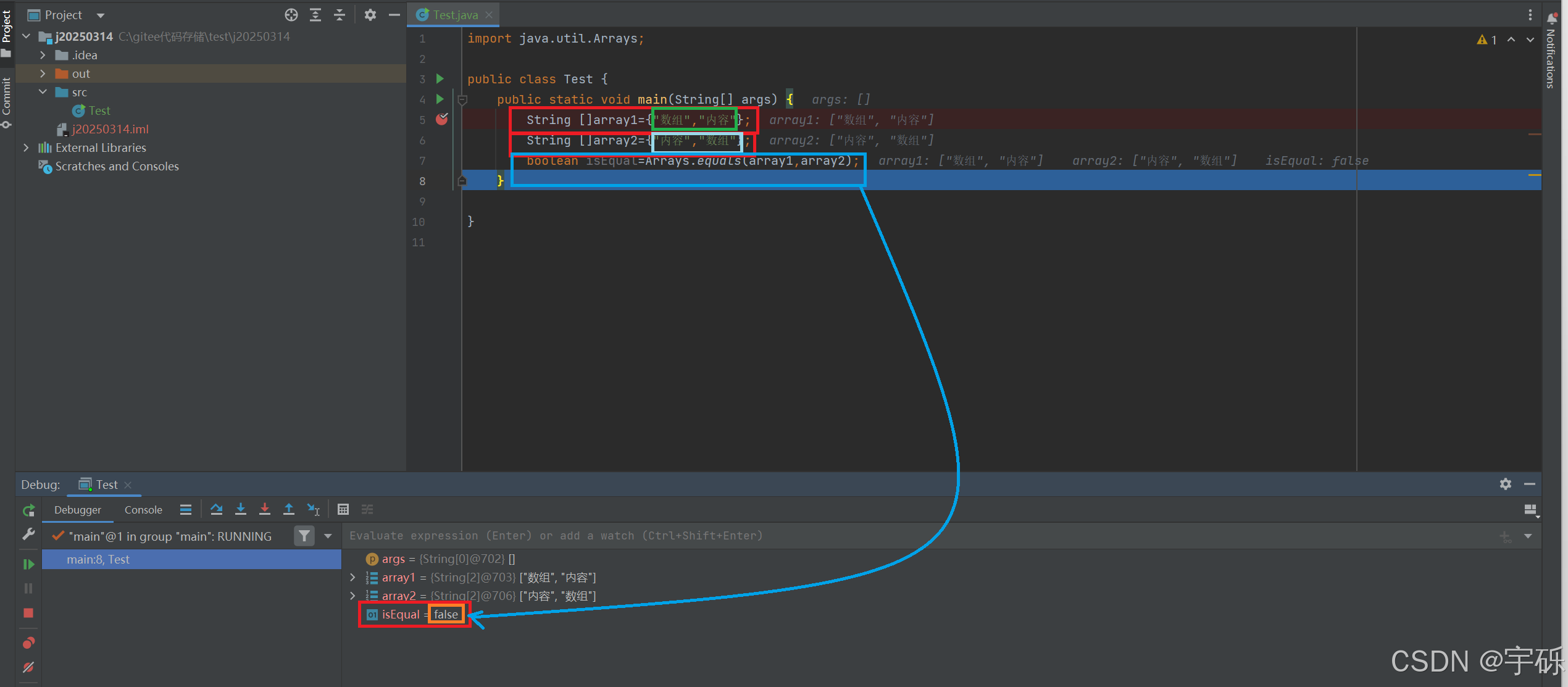Open the j20250314.iml file
Viewport: 1568px width, 687px height.
point(110,129)
